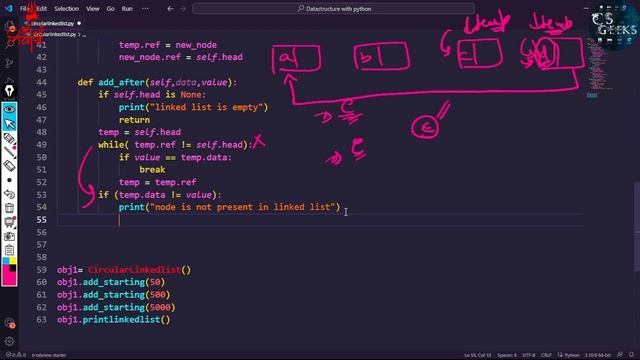
Task: Open feedback icon in status bar
Action: (x=620, y=355)
